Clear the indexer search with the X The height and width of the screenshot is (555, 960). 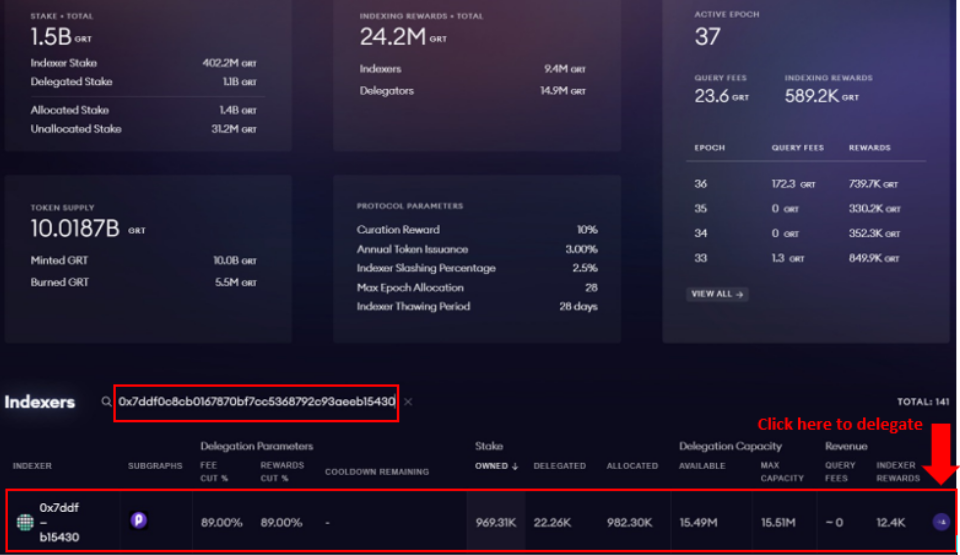click(408, 402)
